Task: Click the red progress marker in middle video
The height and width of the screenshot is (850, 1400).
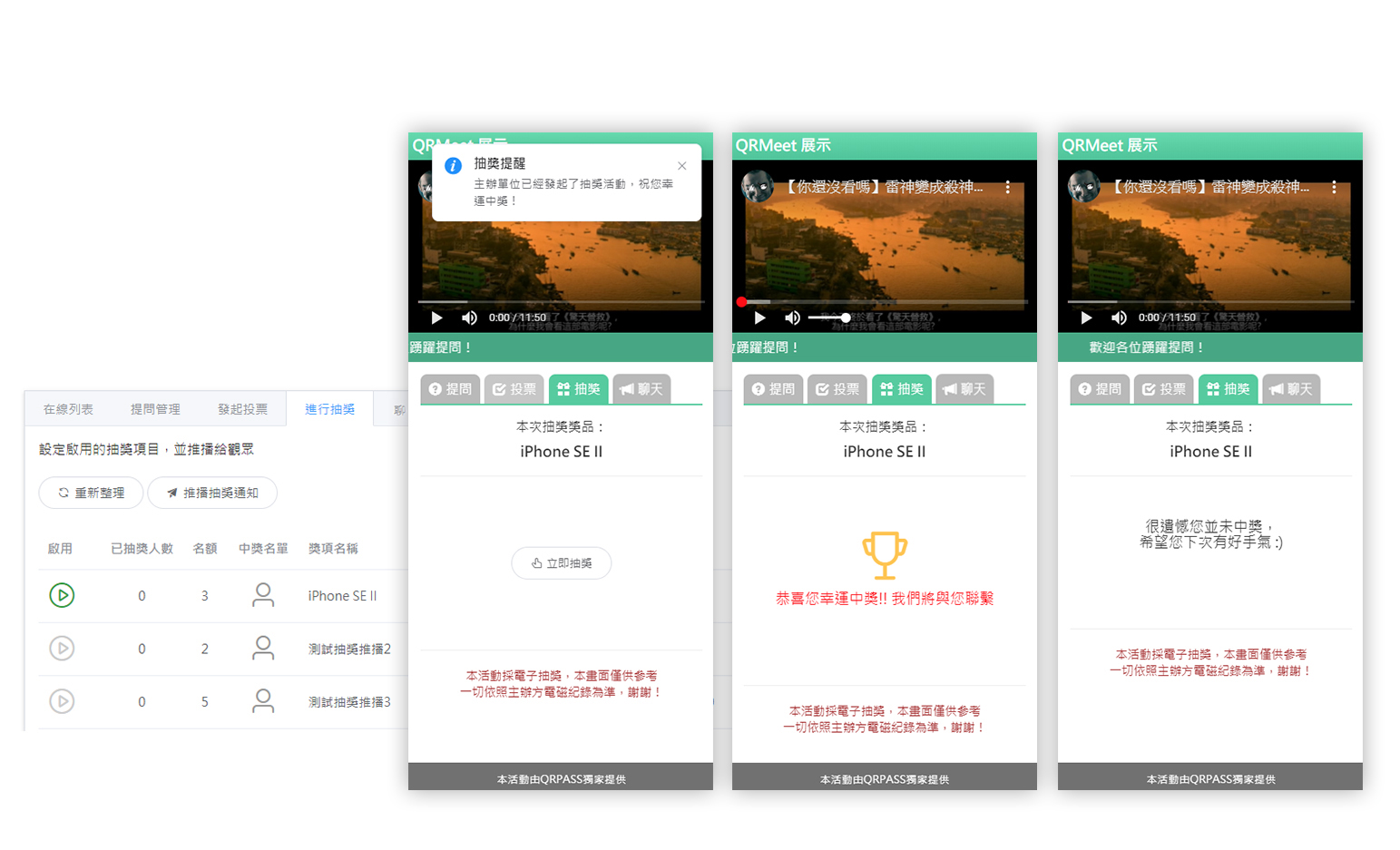Action: point(741,302)
